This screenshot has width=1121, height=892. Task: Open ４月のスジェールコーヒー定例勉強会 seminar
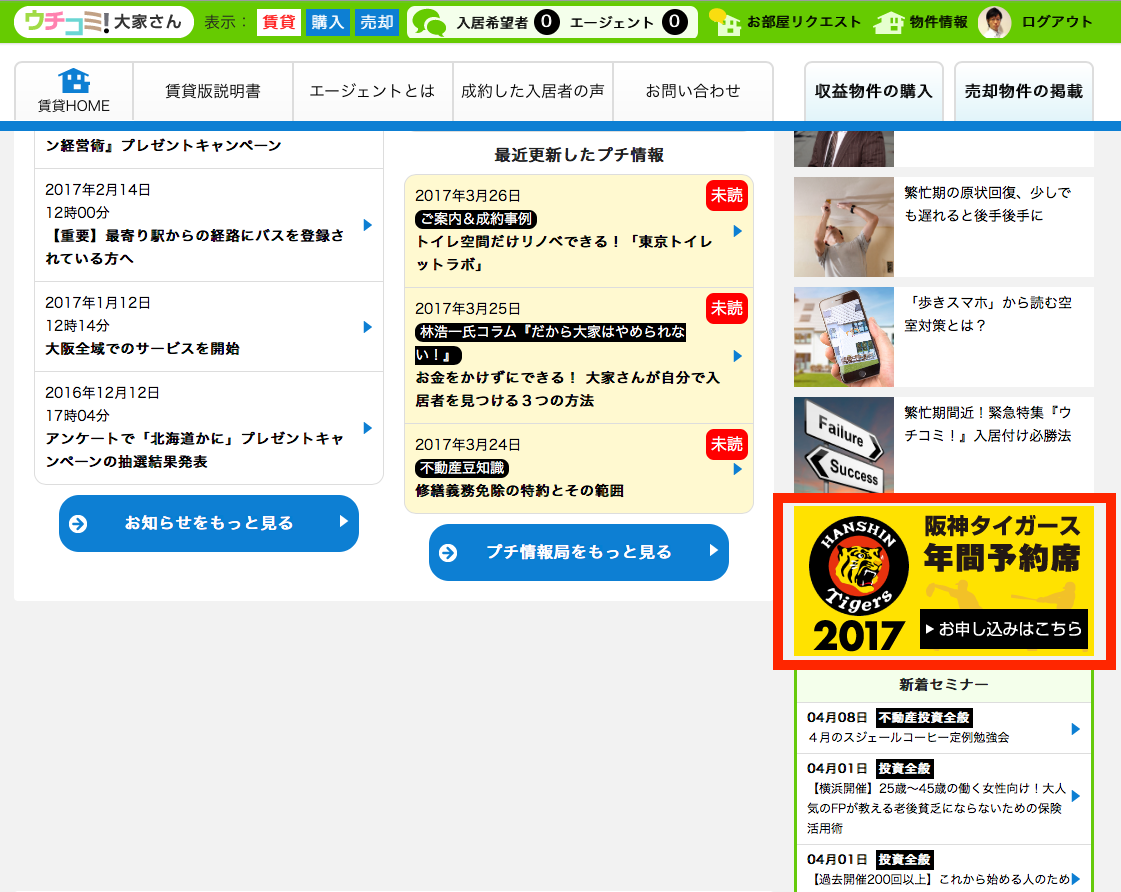[909, 738]
